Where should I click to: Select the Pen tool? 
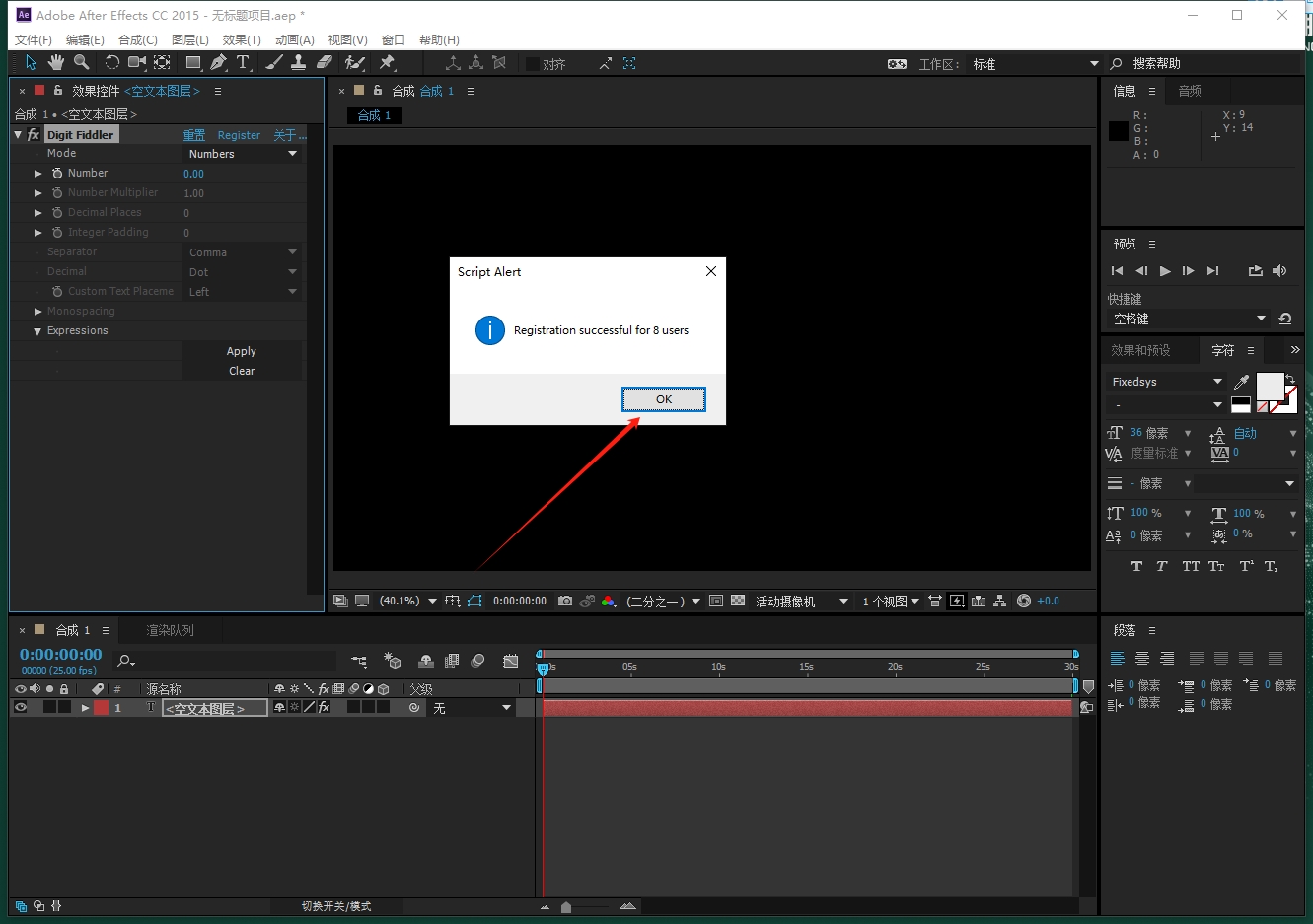(218, 63)
